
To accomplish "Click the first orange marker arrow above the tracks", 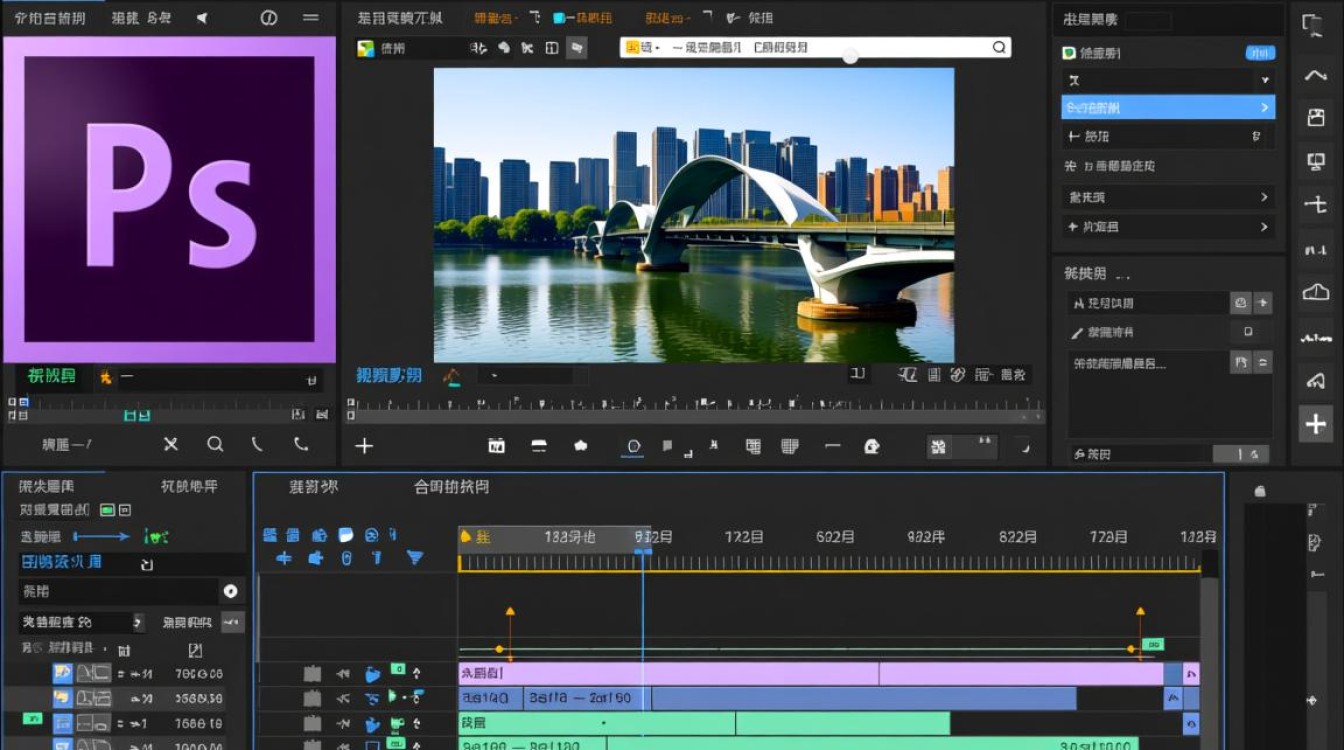I will point(510,610).
